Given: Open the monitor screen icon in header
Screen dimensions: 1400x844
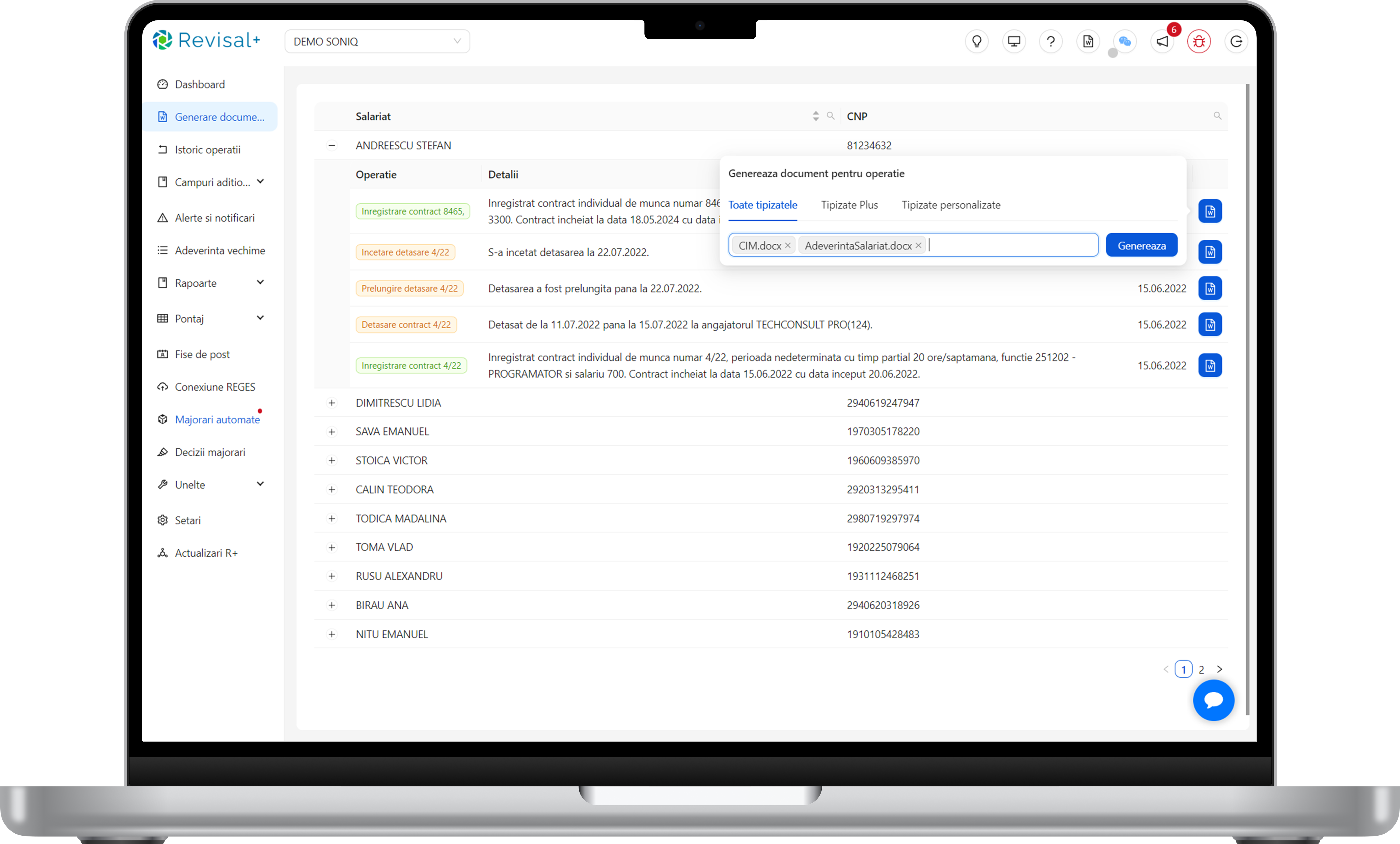Looking at the screenshot, I should tap(1014, 41).
